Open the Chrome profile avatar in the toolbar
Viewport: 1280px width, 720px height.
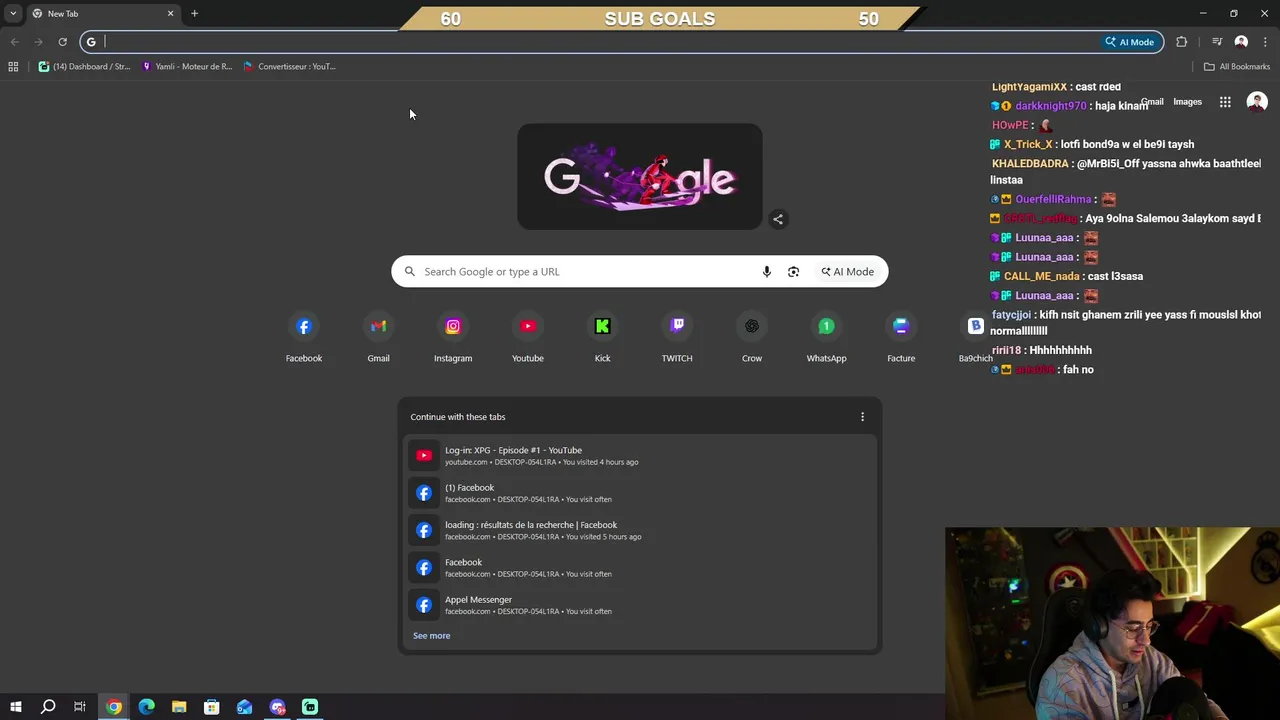click(1241, 42)
